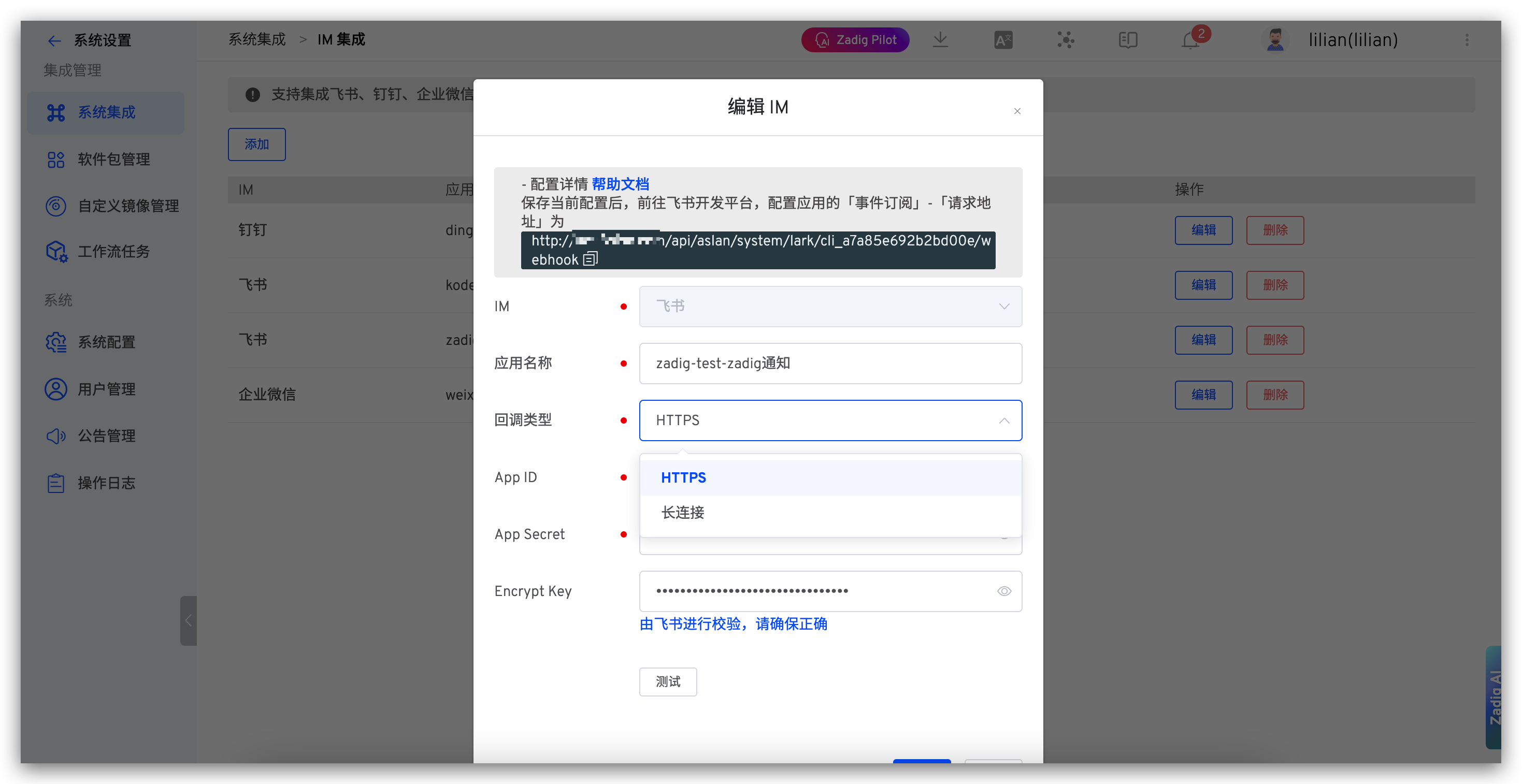This screenshot has height=784, width=1522.
Task: Click the 测试 button
Action: (x=668, y=682)
